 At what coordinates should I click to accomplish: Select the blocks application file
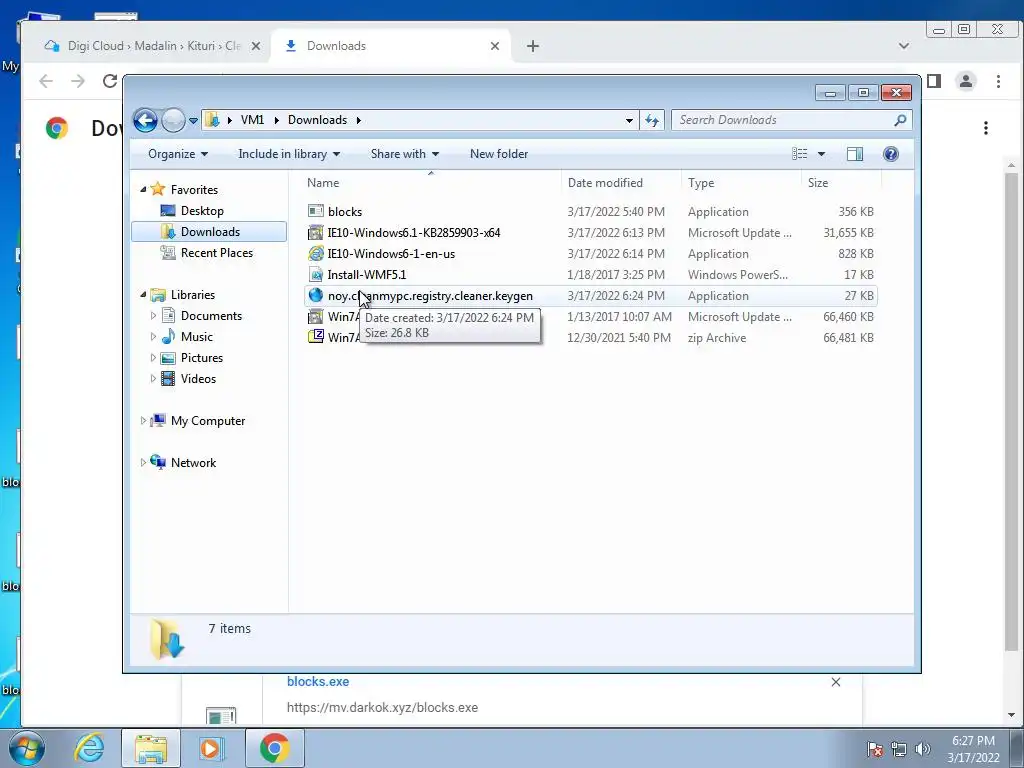[590, 212]
